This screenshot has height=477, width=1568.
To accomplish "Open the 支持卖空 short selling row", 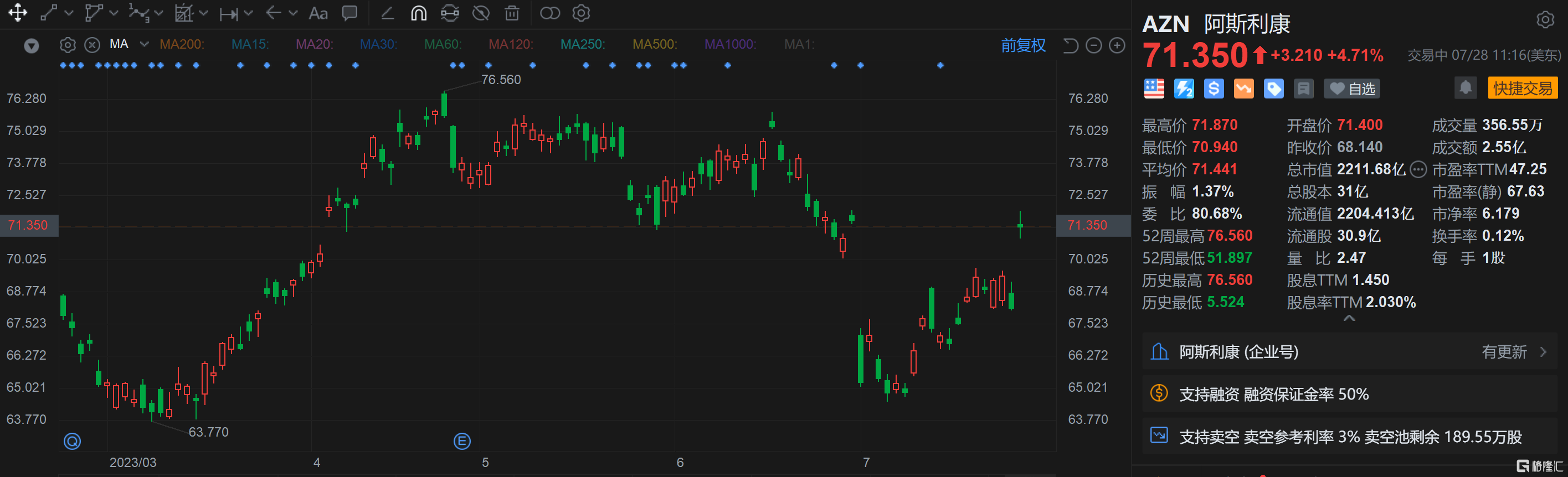I will coord(1349,436).
